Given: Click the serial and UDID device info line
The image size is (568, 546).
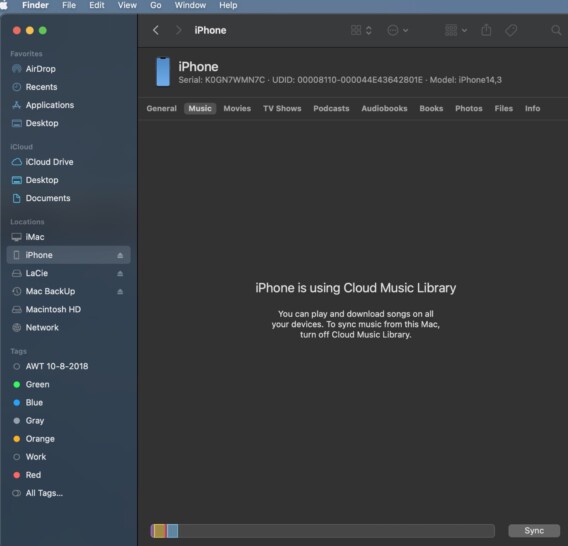Looking at the screenshot, I should tap(340, 80).
